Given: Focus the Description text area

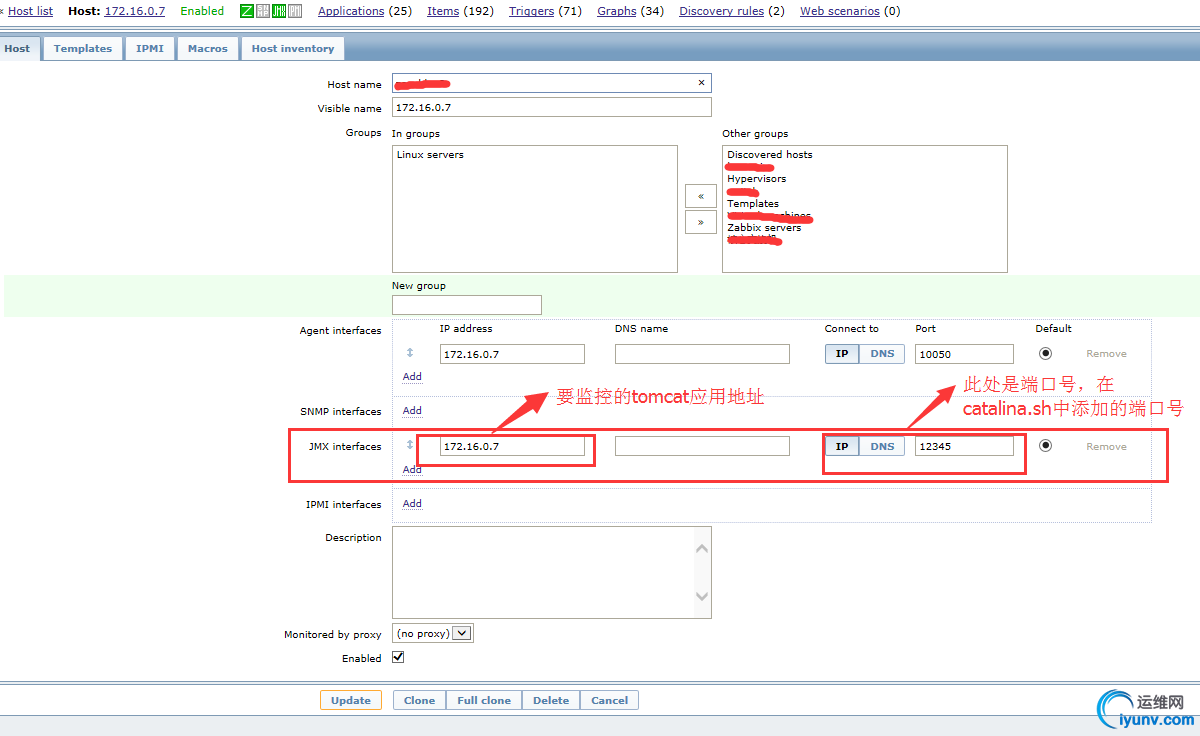Looking at the screenshot, I should [552, 573].
